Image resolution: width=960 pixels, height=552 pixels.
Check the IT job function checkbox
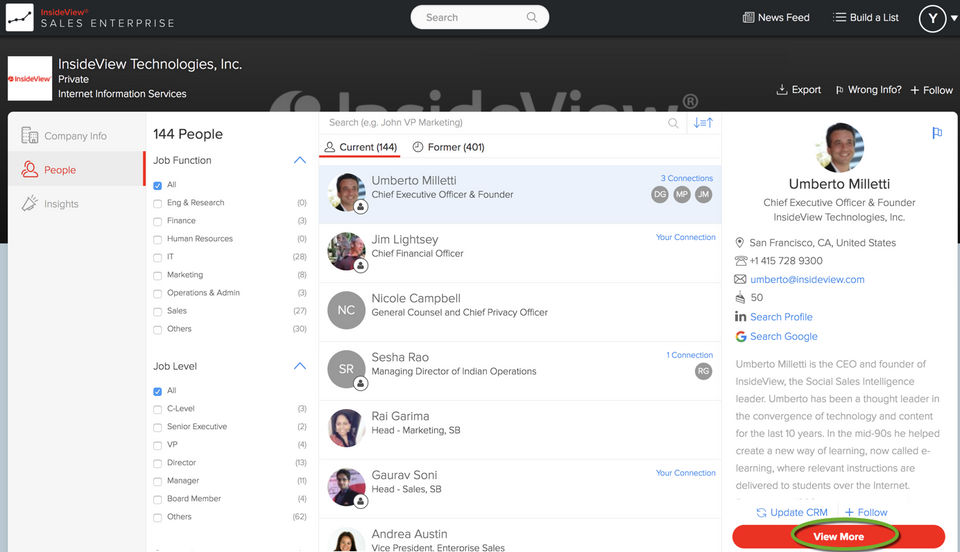(x=157, y=258)
